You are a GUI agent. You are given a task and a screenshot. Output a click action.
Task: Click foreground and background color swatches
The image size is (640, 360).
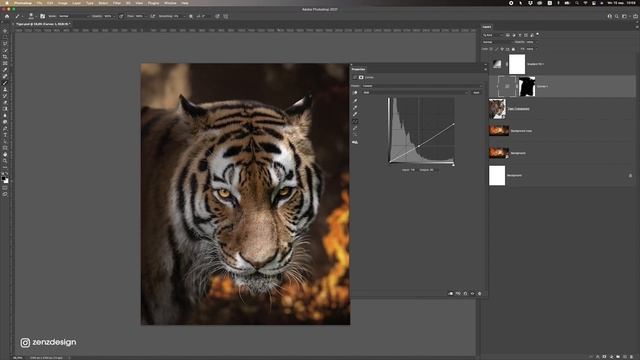point(5,180)
